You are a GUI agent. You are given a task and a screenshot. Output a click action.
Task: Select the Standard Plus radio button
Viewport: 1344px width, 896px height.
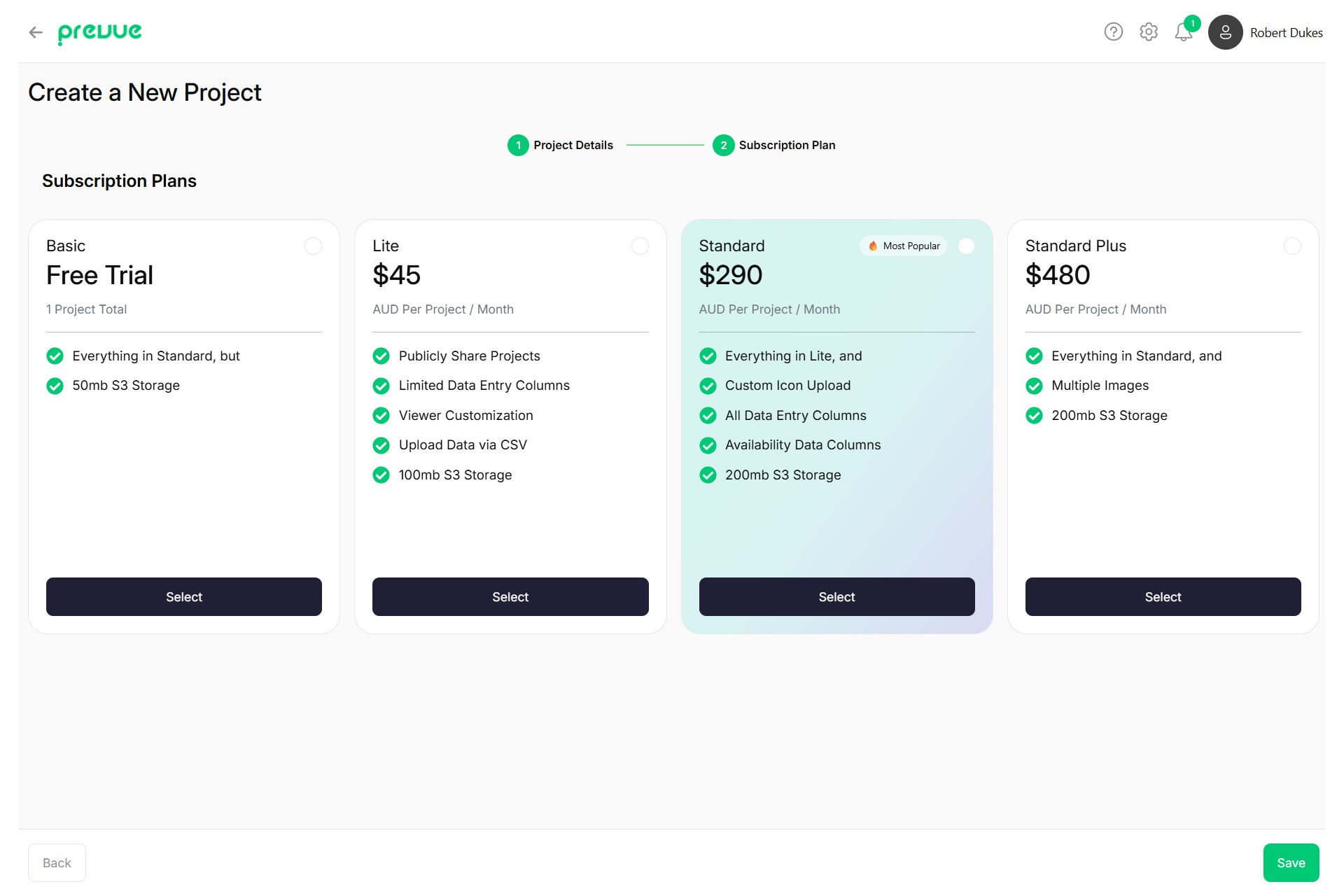[x=1292, y=246]
